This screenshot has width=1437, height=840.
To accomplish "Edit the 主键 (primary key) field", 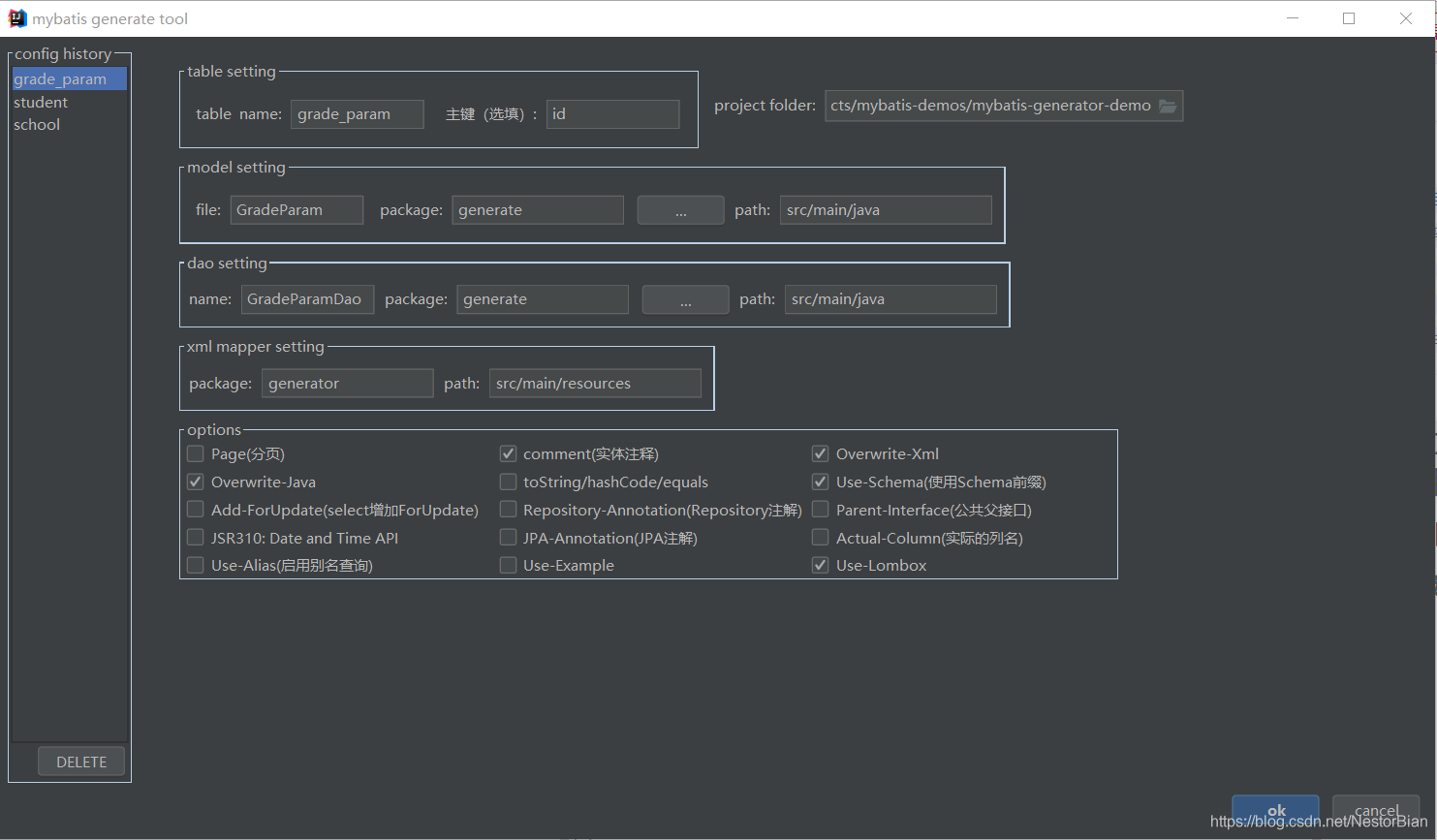I will pos(612,114).
